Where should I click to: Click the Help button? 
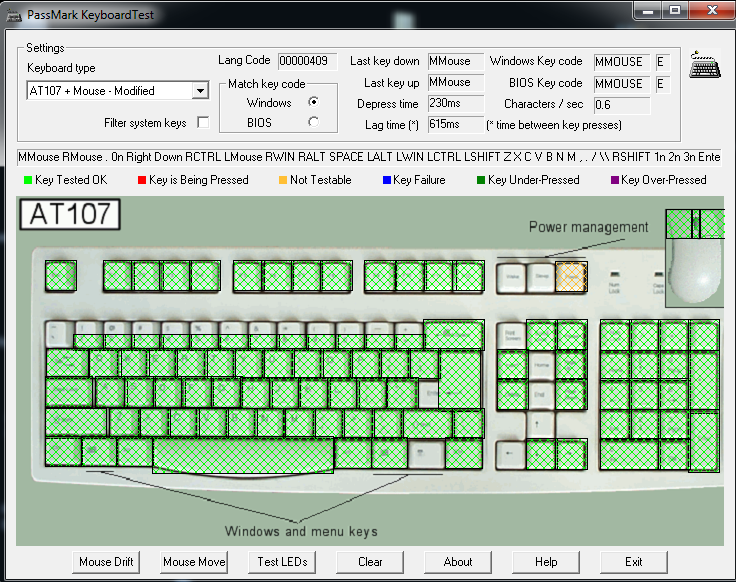tap(546, 562)
